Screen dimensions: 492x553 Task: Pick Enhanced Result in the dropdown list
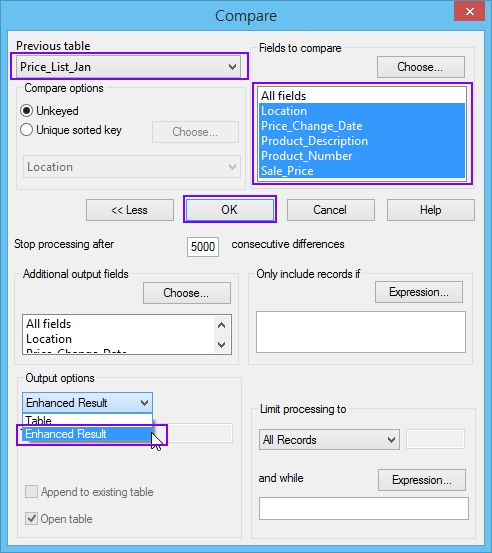tap(87, 434)
